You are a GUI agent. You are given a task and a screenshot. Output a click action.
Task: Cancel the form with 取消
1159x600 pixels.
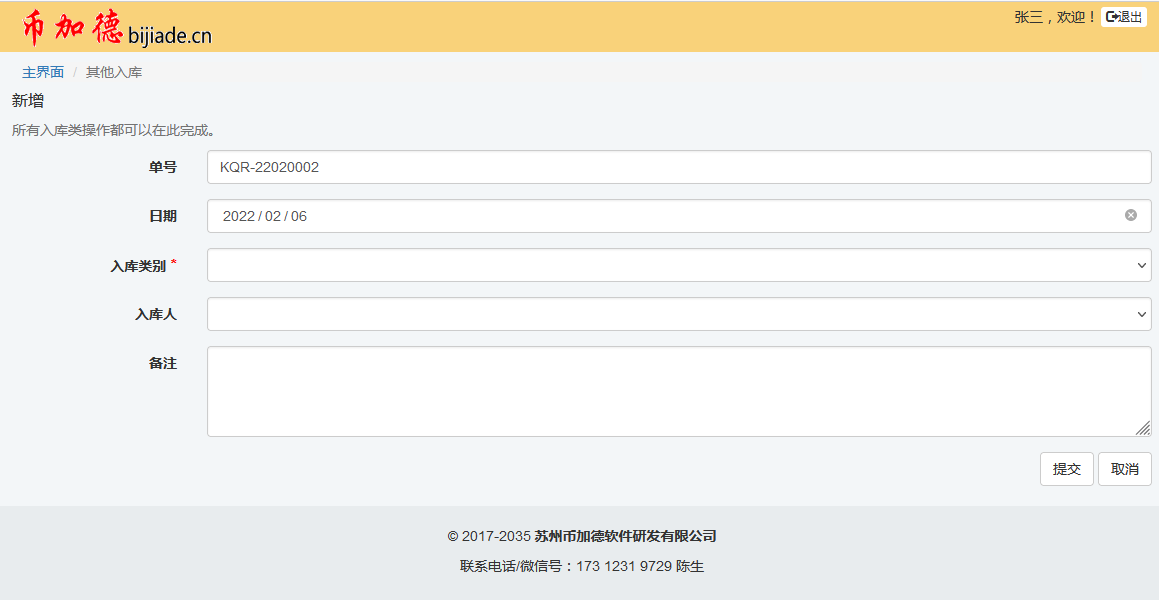point(1124,469)
